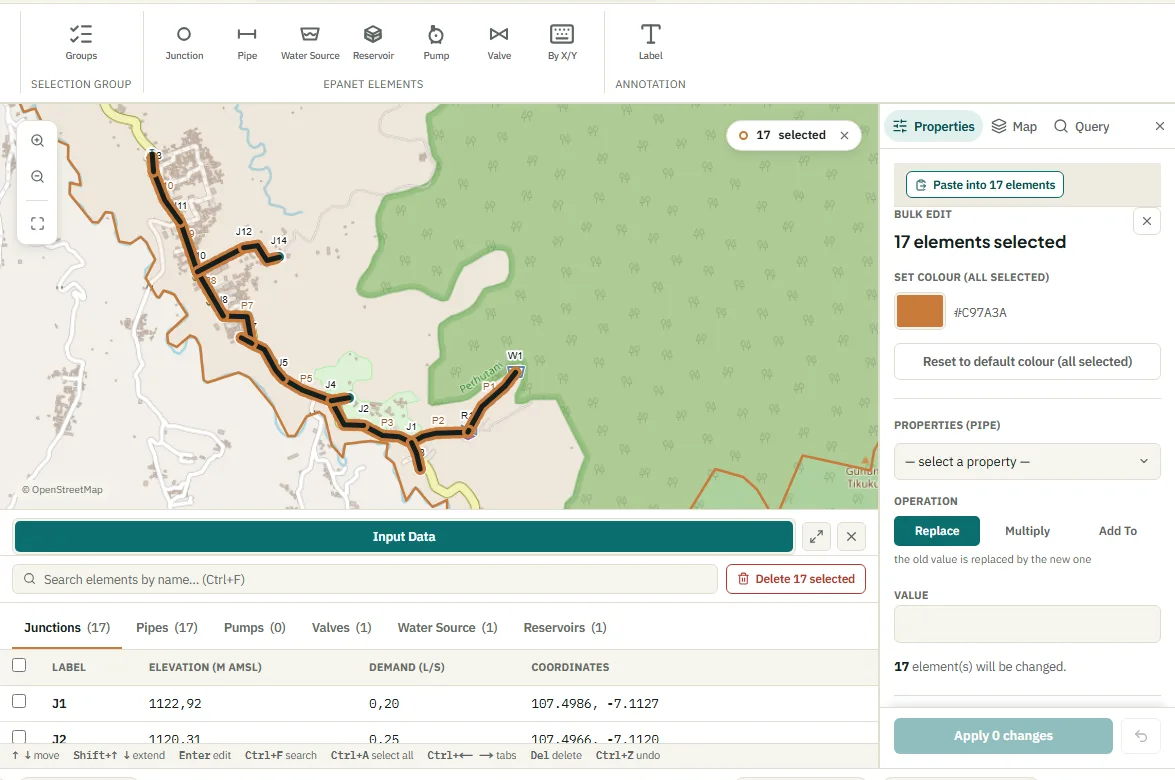This screenshot has height=780, width=1175.
Task: Open the Reservoirs (1) tab
Action: (565, 628)
